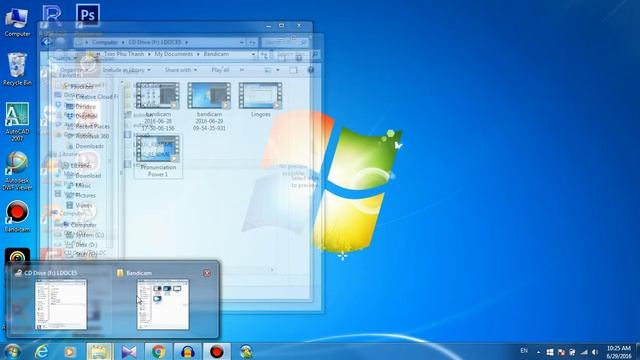Select Videos library in navigation pane
The width and height of the screenshot is (640, 360).
coord(83,205)
